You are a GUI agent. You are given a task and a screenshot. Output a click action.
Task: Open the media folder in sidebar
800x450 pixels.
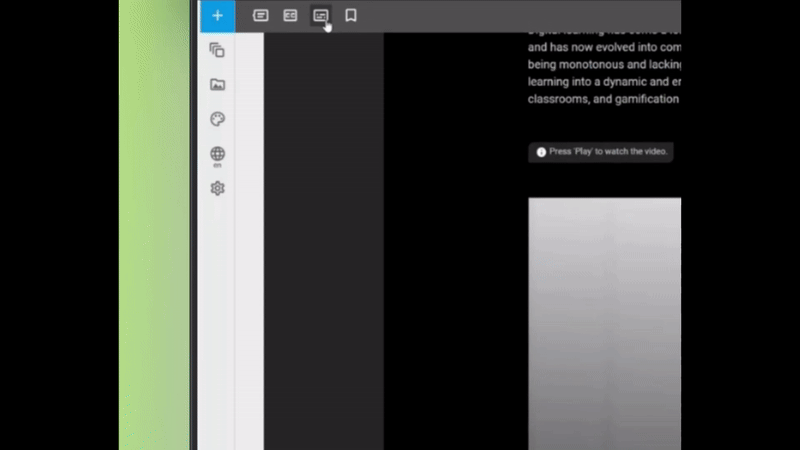[x=217, y=85]
